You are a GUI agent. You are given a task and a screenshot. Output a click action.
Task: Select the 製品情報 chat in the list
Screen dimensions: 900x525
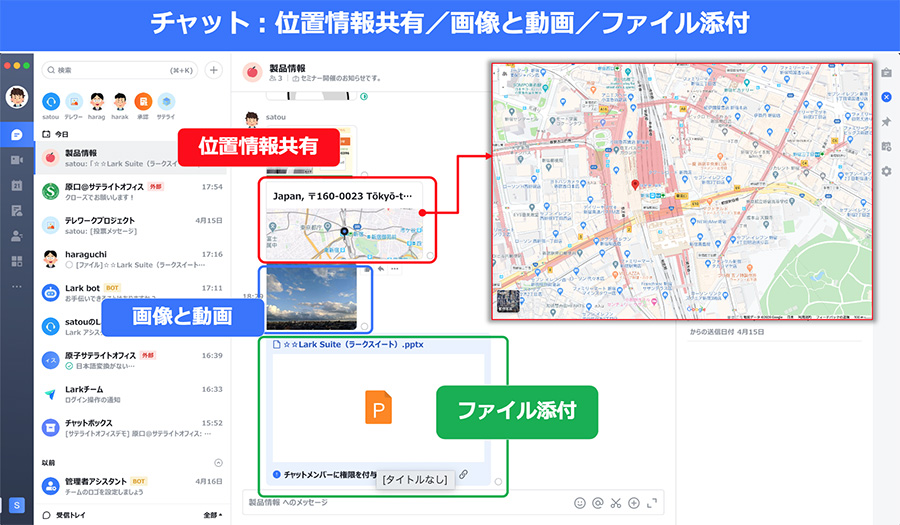point(132,158)
